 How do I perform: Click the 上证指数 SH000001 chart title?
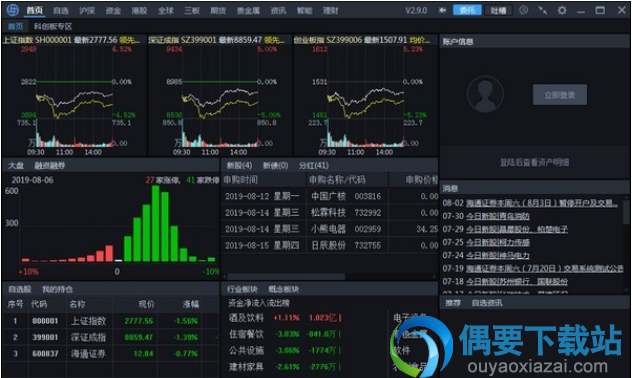[71, 40]
